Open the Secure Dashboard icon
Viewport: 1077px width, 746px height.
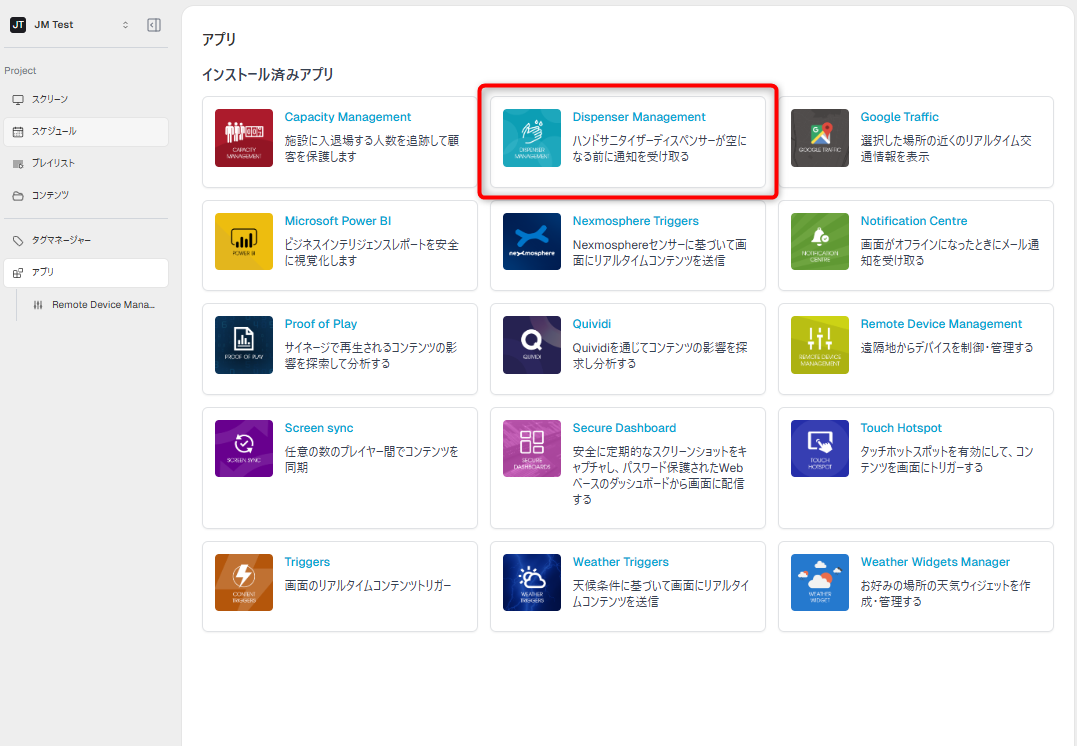[x=532, y=449]
